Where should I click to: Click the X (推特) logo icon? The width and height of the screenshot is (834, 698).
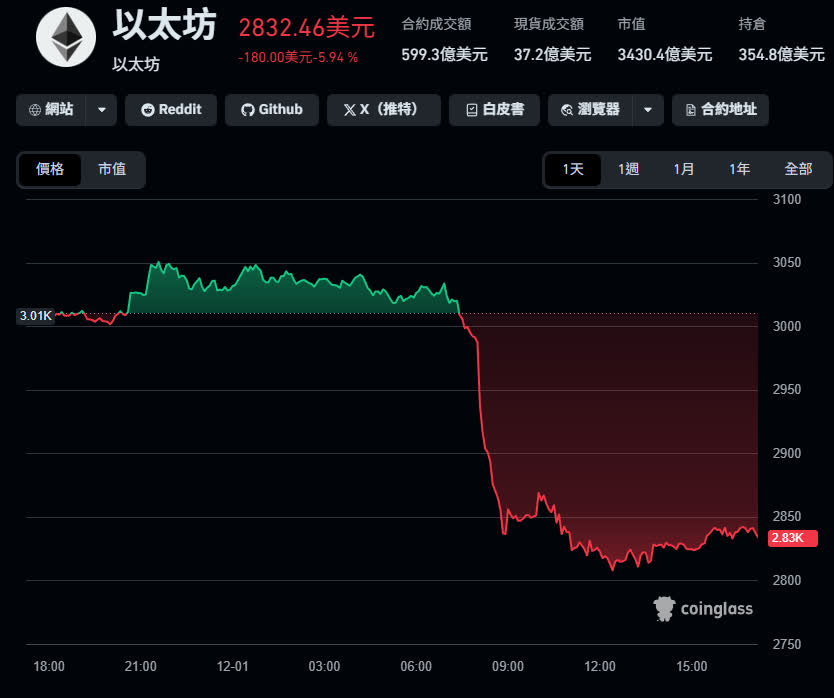click(349, 110)
